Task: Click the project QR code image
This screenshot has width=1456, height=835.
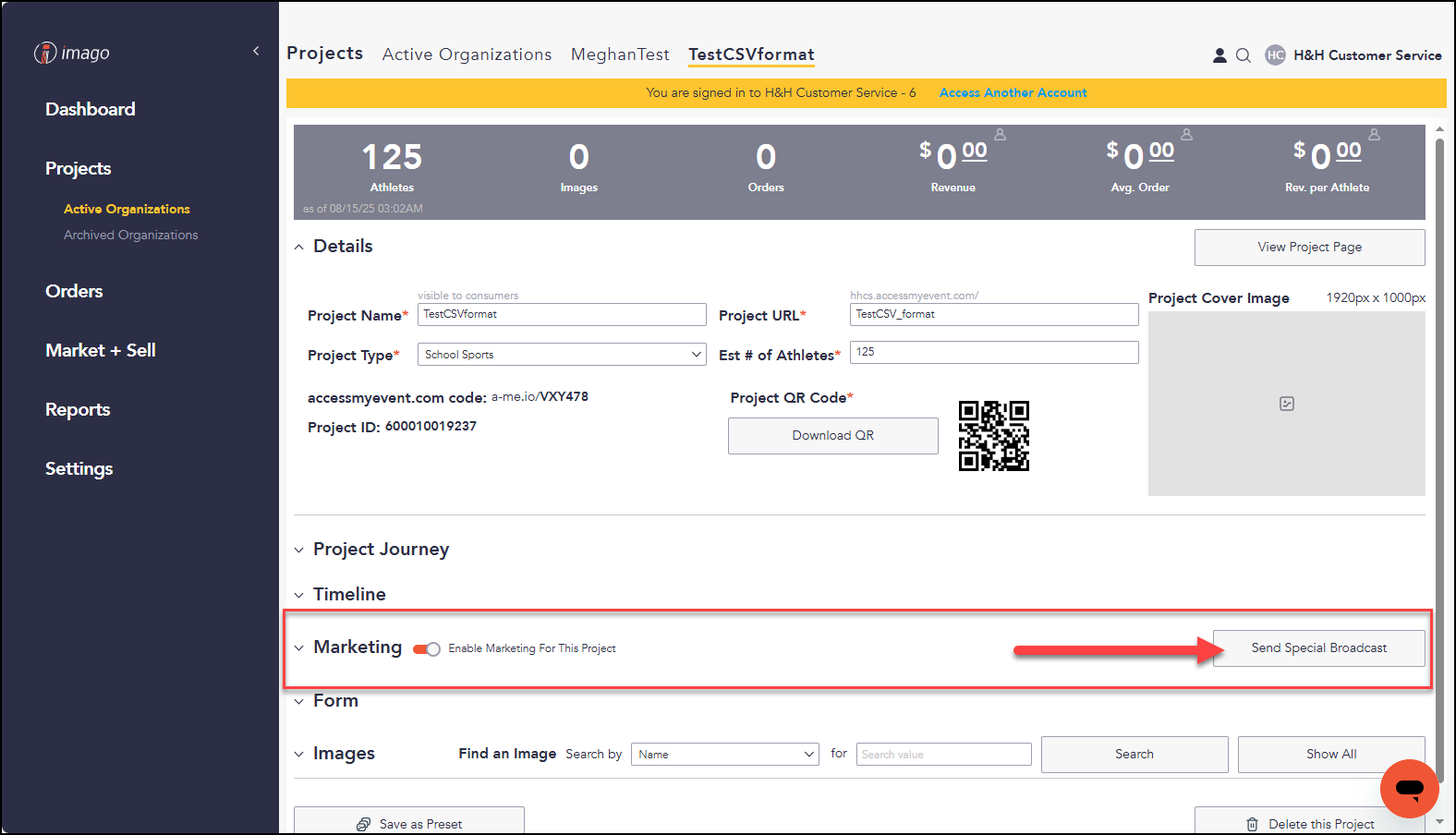Action: pos(994,436)
